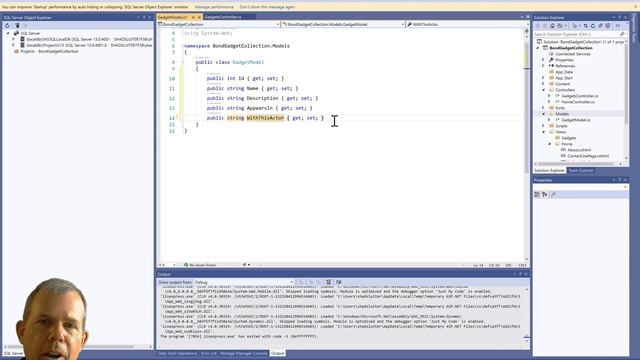Select the App_Data folder
640x360 pixels.
click(561, 72)
